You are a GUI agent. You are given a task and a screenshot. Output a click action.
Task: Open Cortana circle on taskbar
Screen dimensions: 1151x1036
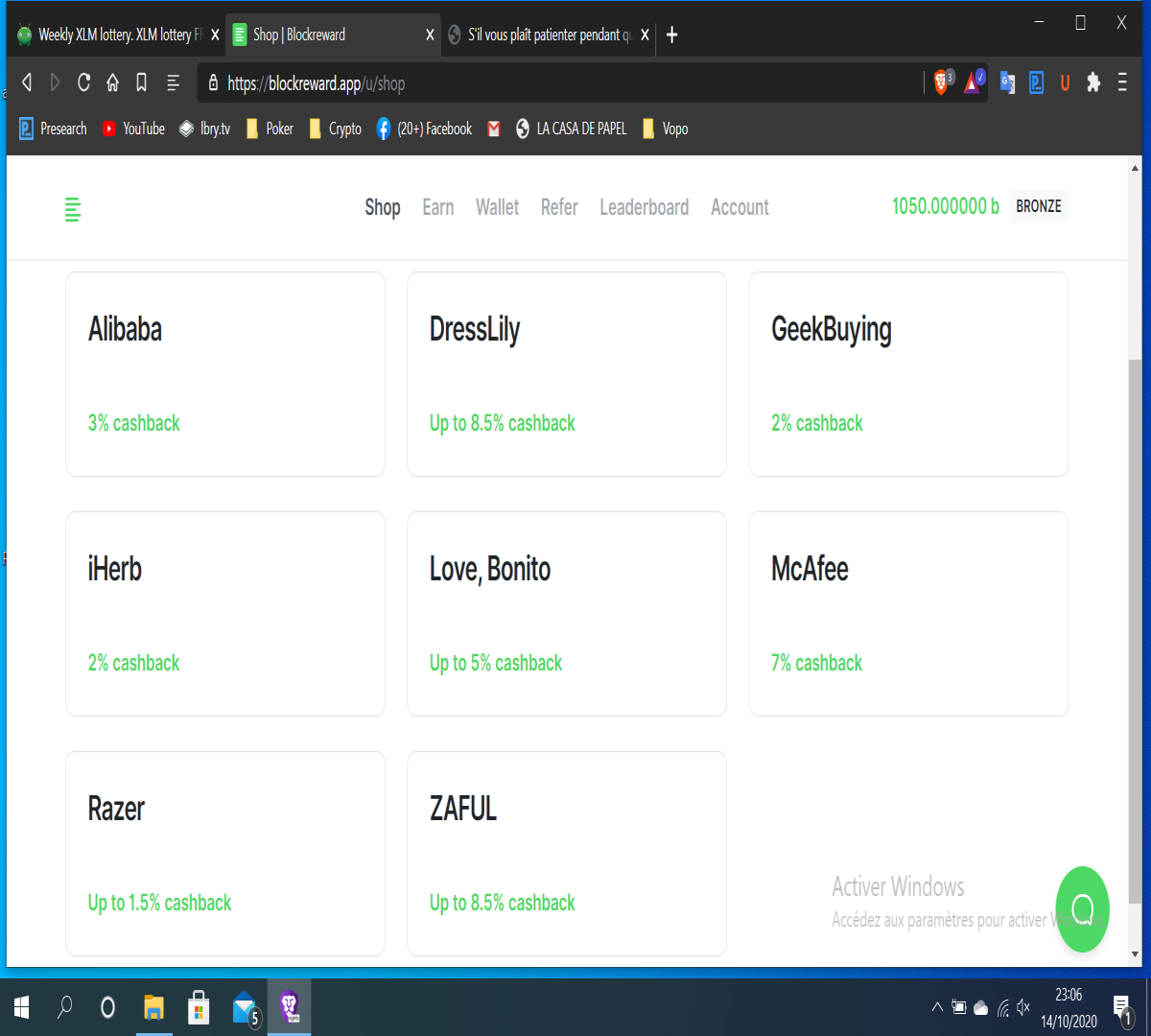[107, 1007]
